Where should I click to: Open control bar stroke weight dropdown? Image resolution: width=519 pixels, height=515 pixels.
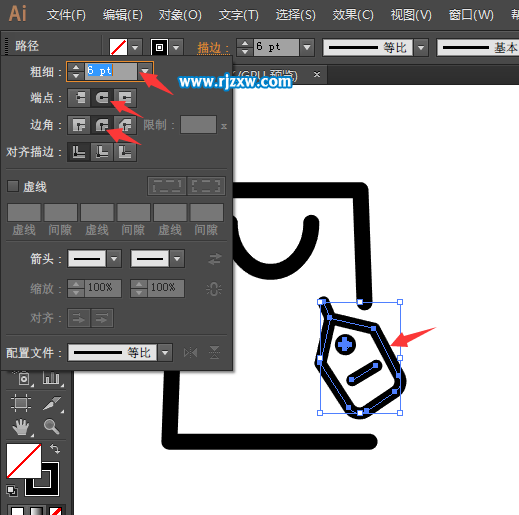pos(307,47)
